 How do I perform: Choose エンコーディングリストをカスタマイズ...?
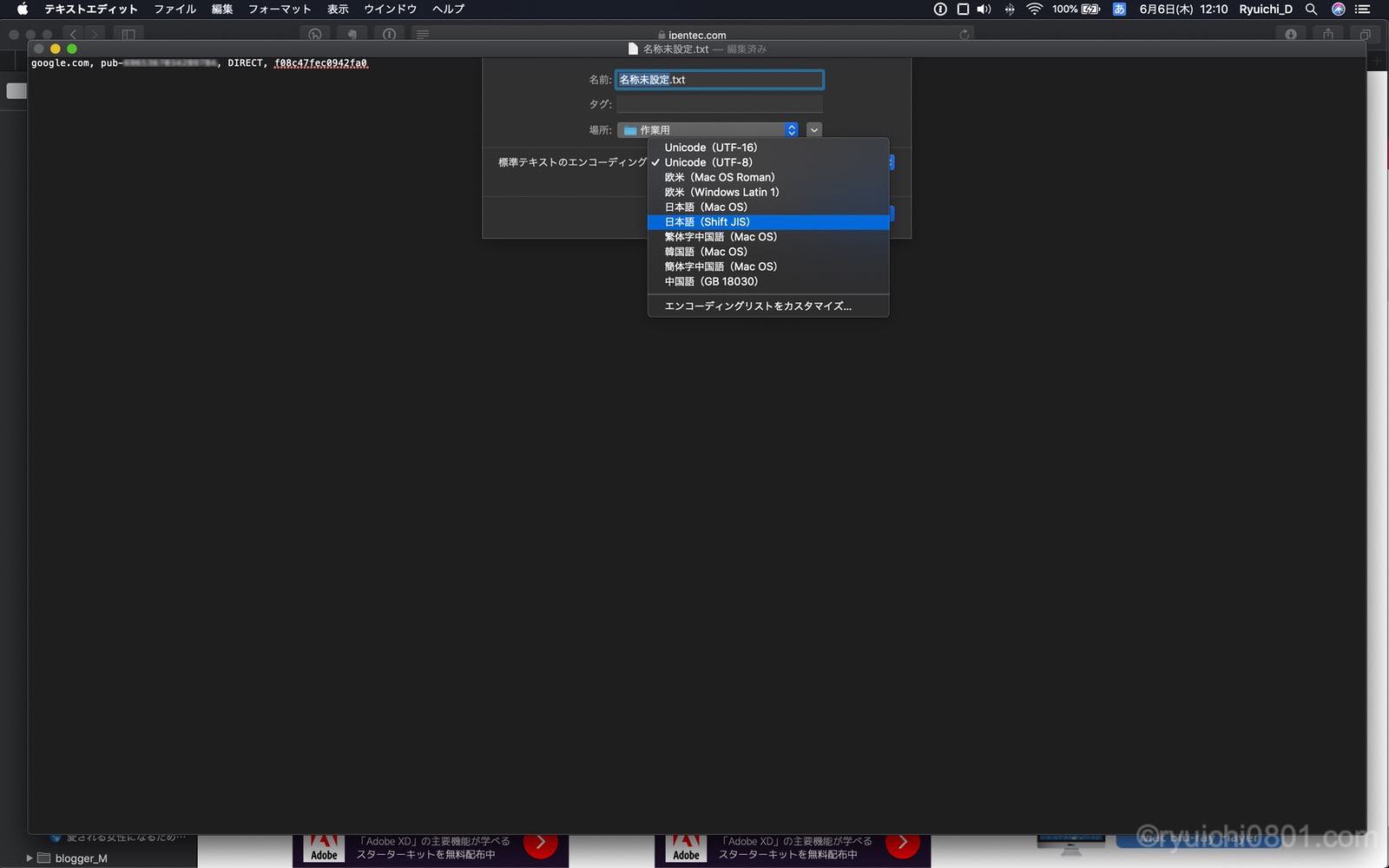pos(768,306)
